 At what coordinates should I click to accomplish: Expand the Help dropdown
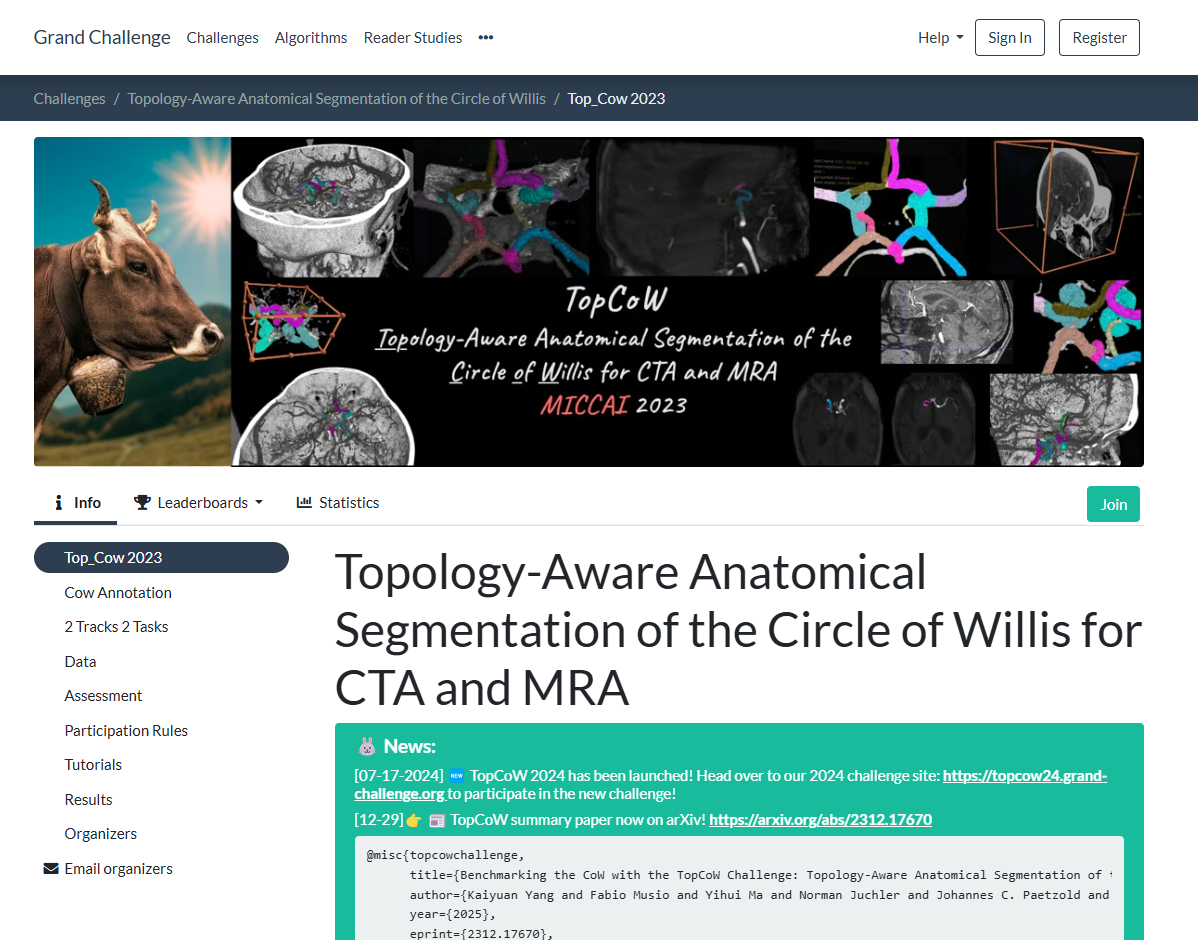coord(941,37)
